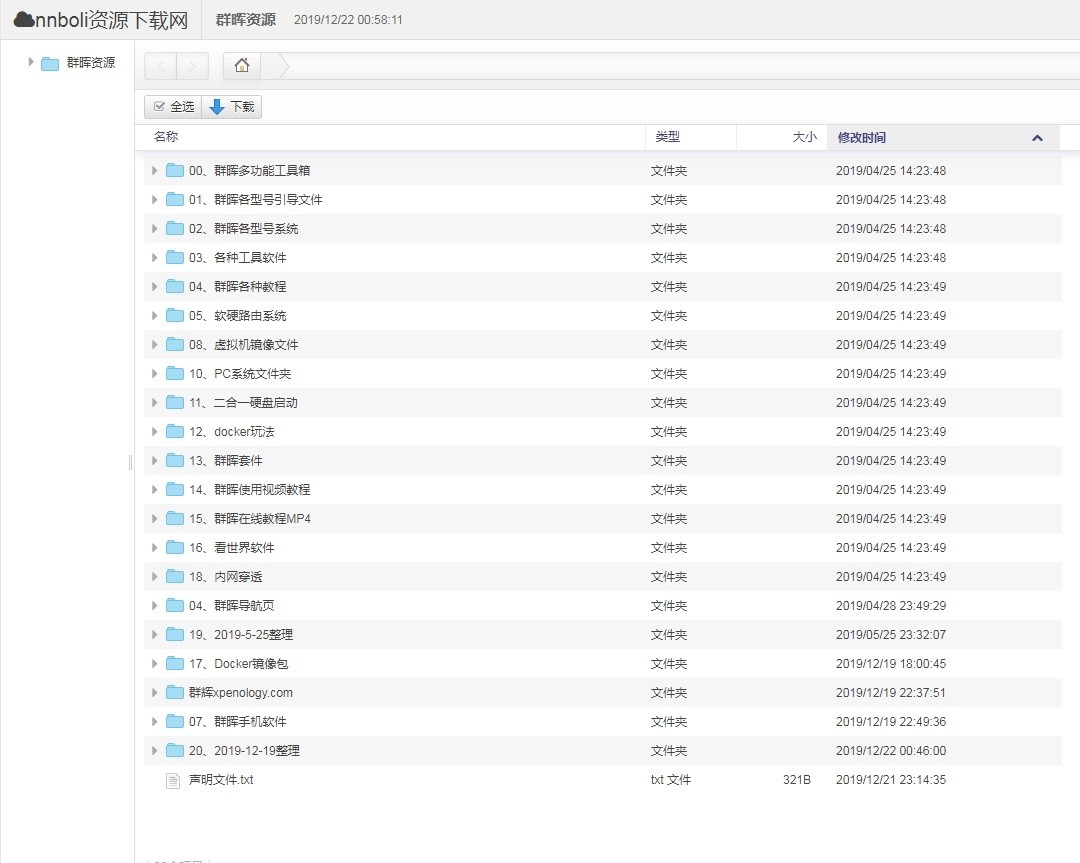1080x863 pixels.
Task: Open folder name 19、2019-5-25整理
Action: pyautogui.click(x=240, y=634)
